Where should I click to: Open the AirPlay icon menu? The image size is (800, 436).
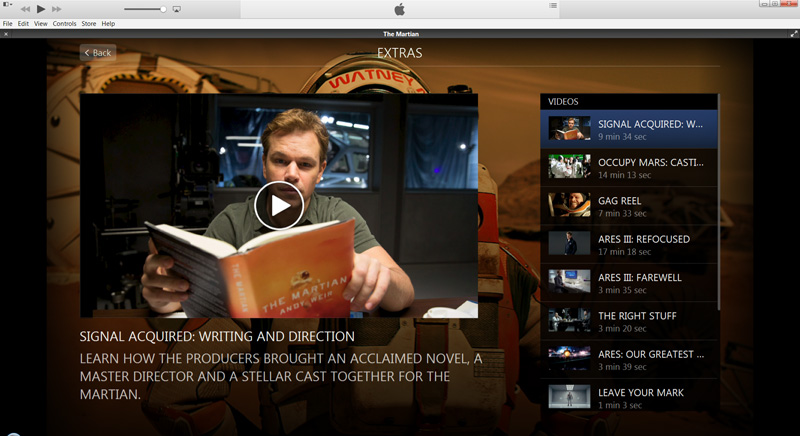(x=177, y=9)
